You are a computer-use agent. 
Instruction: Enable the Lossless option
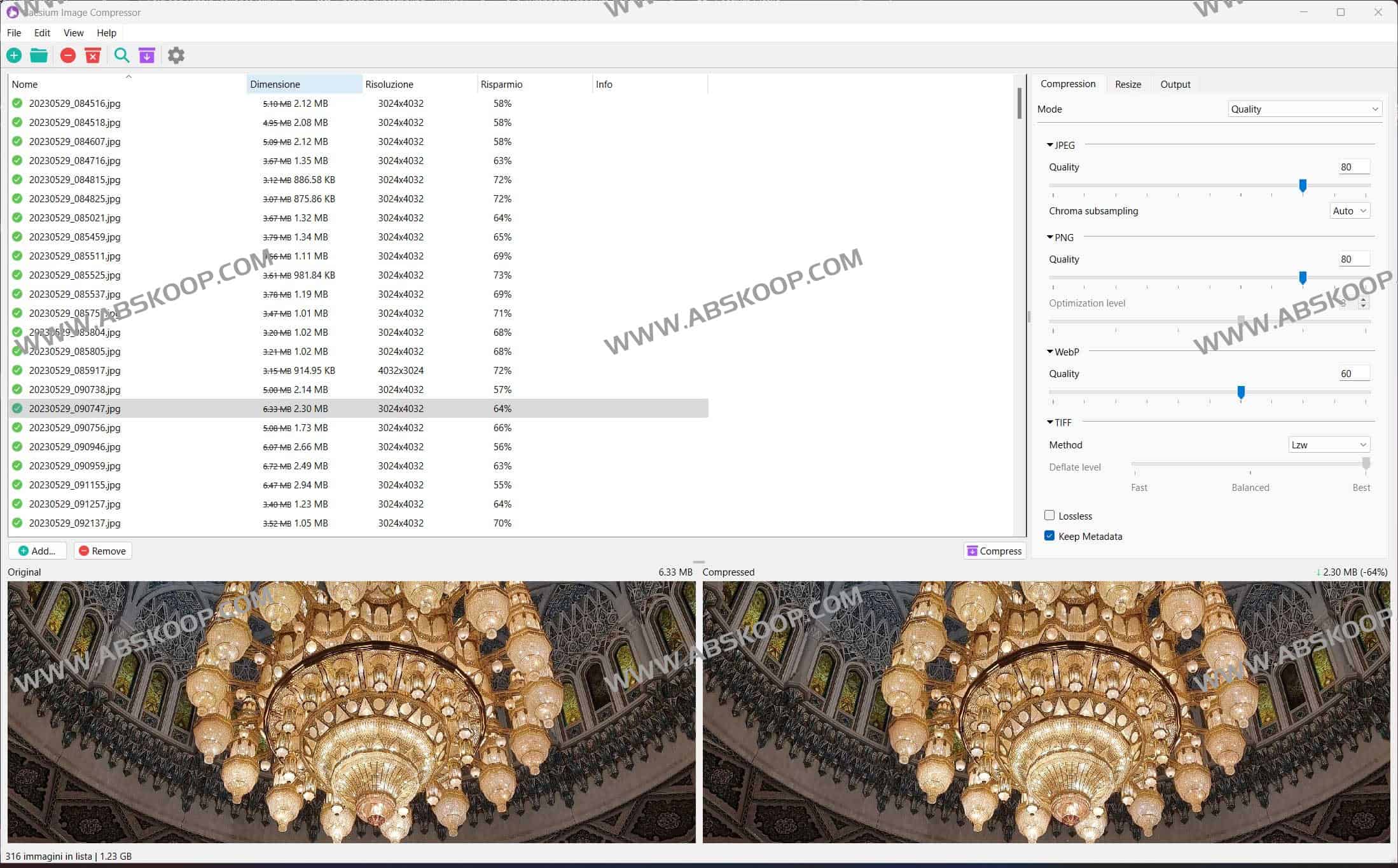[1049, 516]
